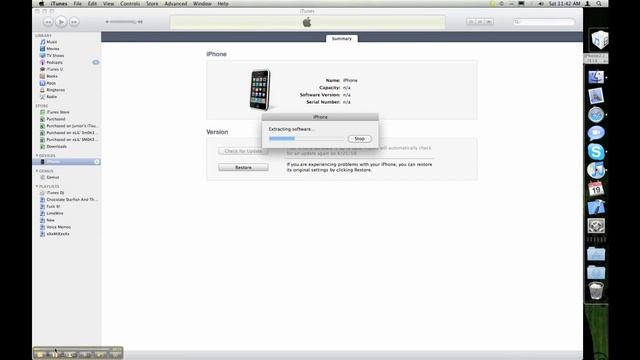Switch to Cover Flow view
This screenshot has height=360, width=640.
click(x=489, y=22)
